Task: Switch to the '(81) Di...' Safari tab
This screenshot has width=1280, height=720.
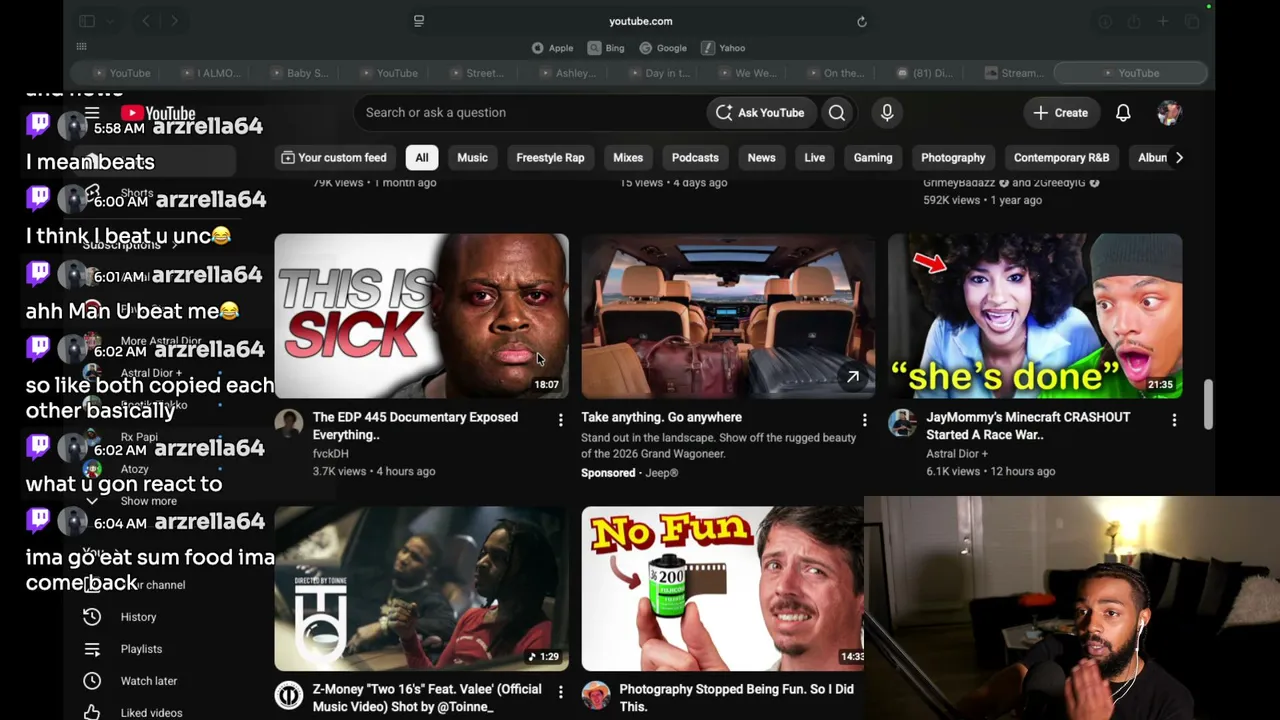Action: [925, 73]
